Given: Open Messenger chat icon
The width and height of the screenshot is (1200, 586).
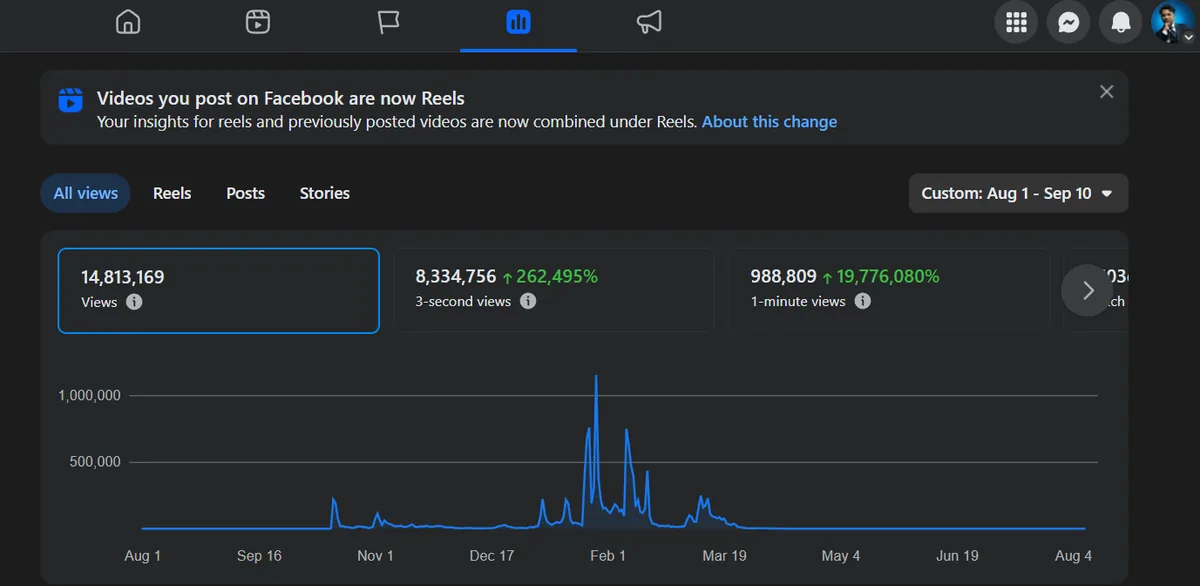Looking at the screenshot, I should [1068, 22].
